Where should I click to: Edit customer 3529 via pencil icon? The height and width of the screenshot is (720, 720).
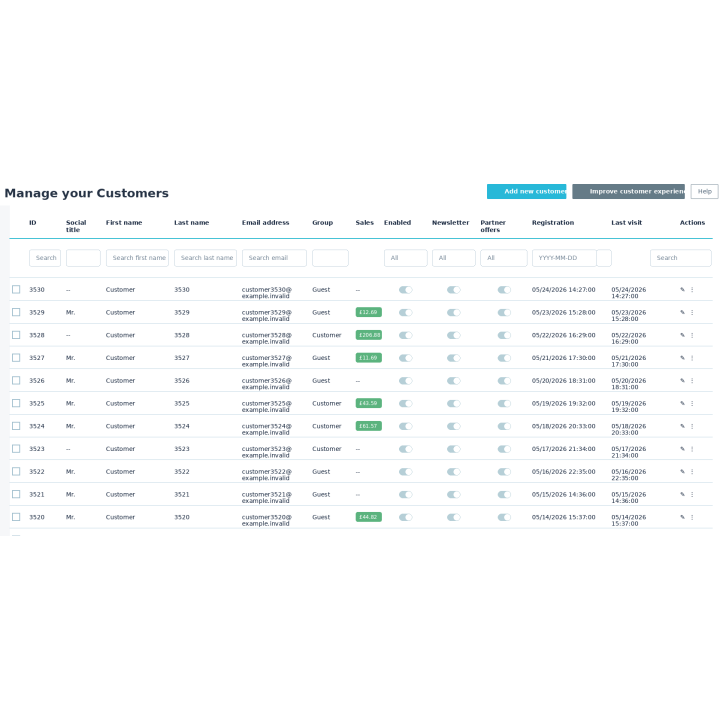pyautogui.click(x=682, y=312)
